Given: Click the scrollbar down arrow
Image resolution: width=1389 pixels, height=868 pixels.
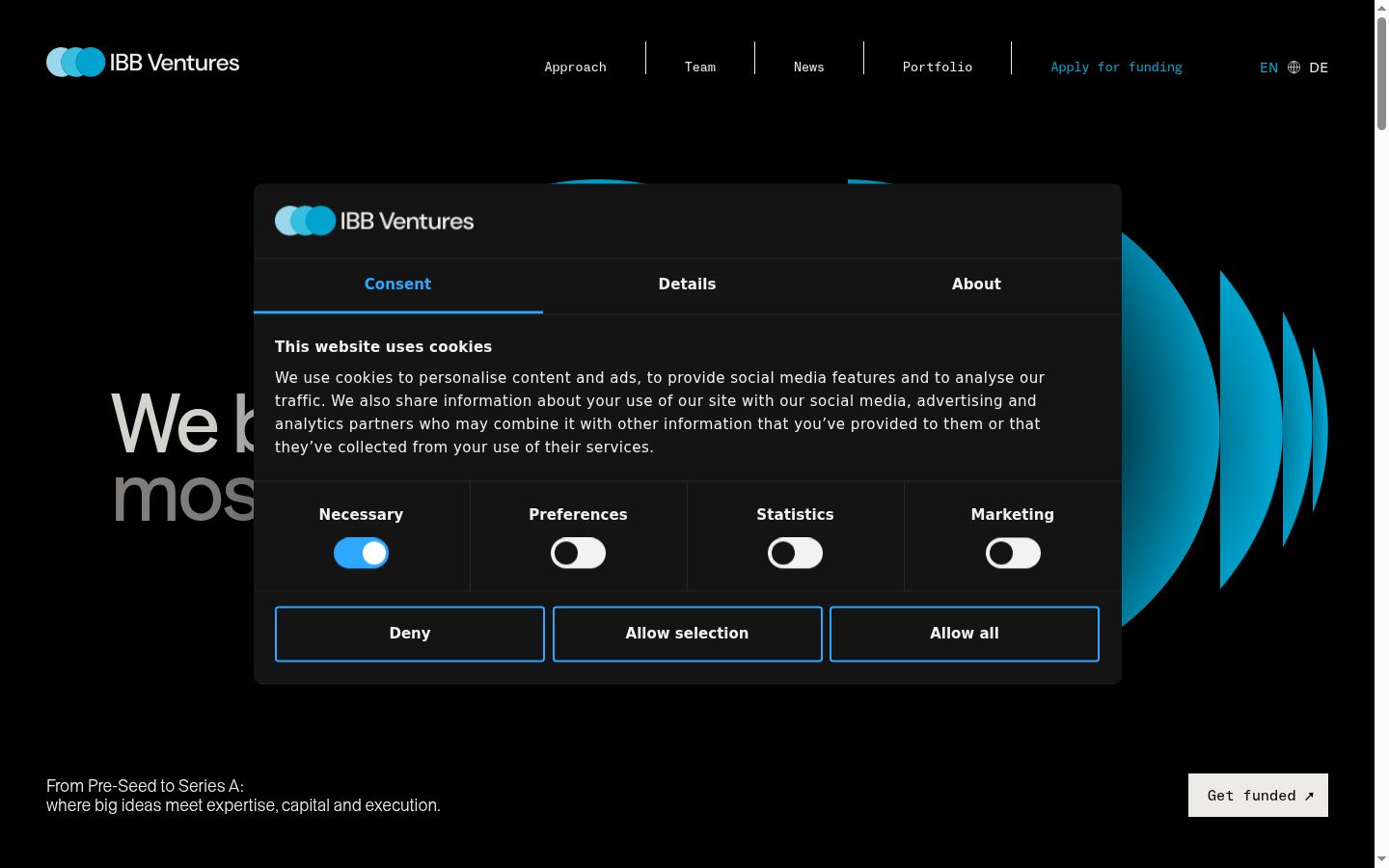Looking at the screenshot, I should coord(1381,859).
